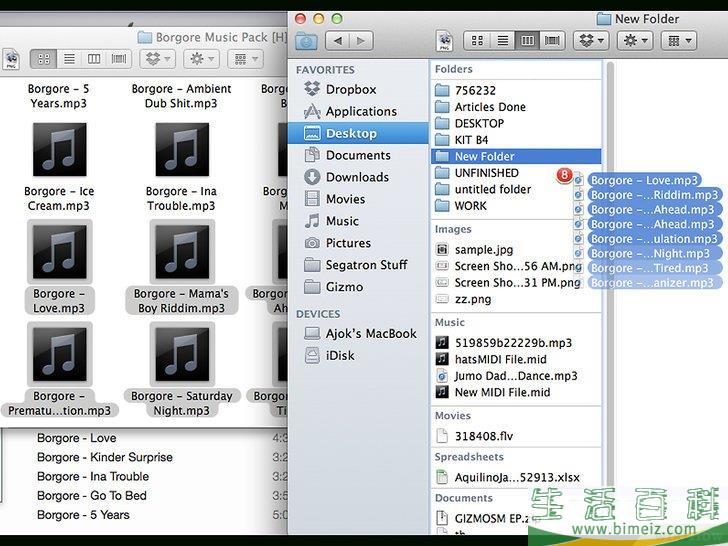Switch New Folder window to icon view
The height and width of the screenshot is (546, 728).
pyautogui.click(x=477, y=41)
